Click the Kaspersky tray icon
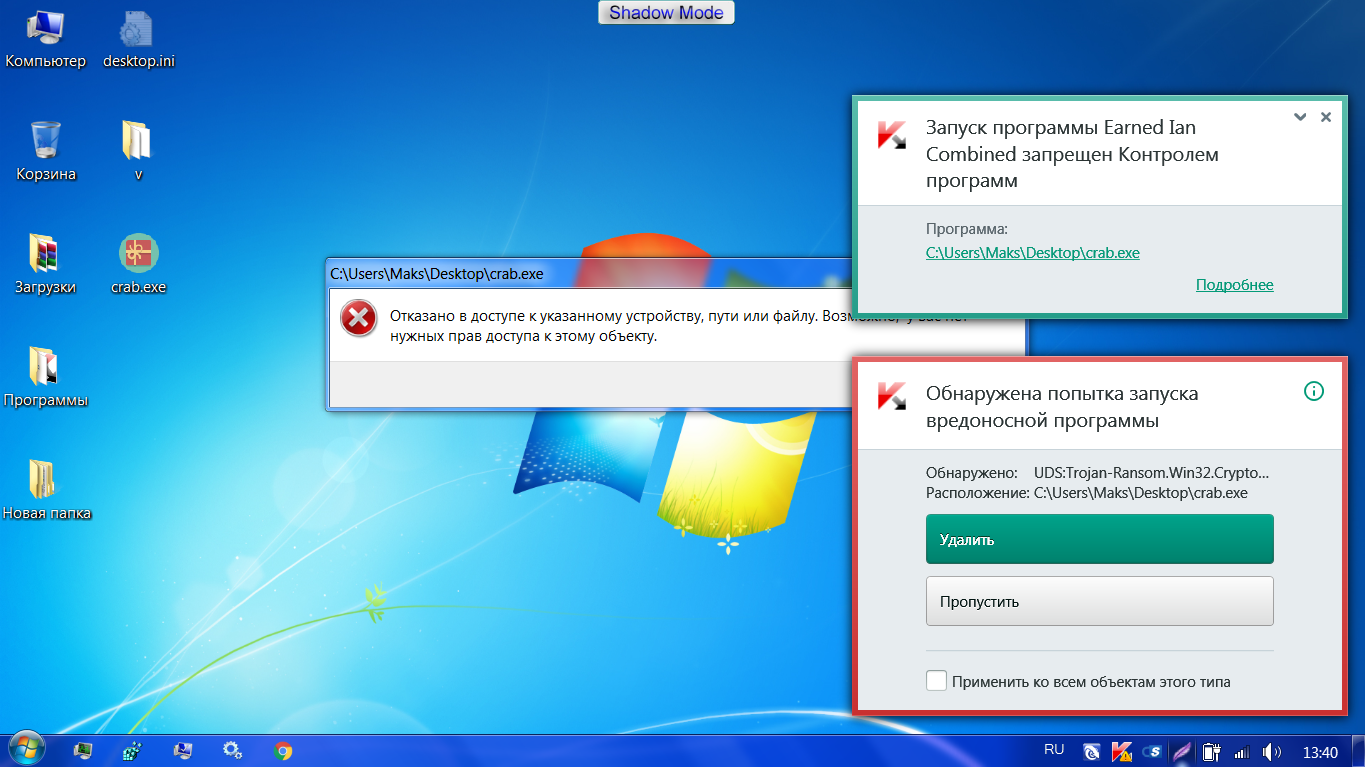The image size is (1365, 767). pyautogui.click(x=1122, y=751)
